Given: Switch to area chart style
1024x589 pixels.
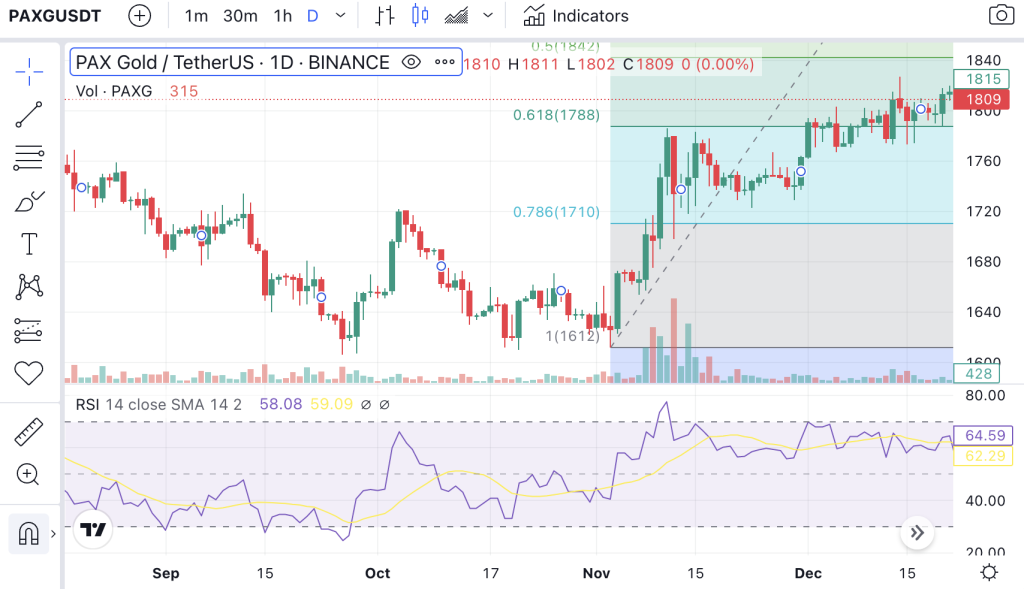Looking at the screenshot, I should (x=456, y=16).
